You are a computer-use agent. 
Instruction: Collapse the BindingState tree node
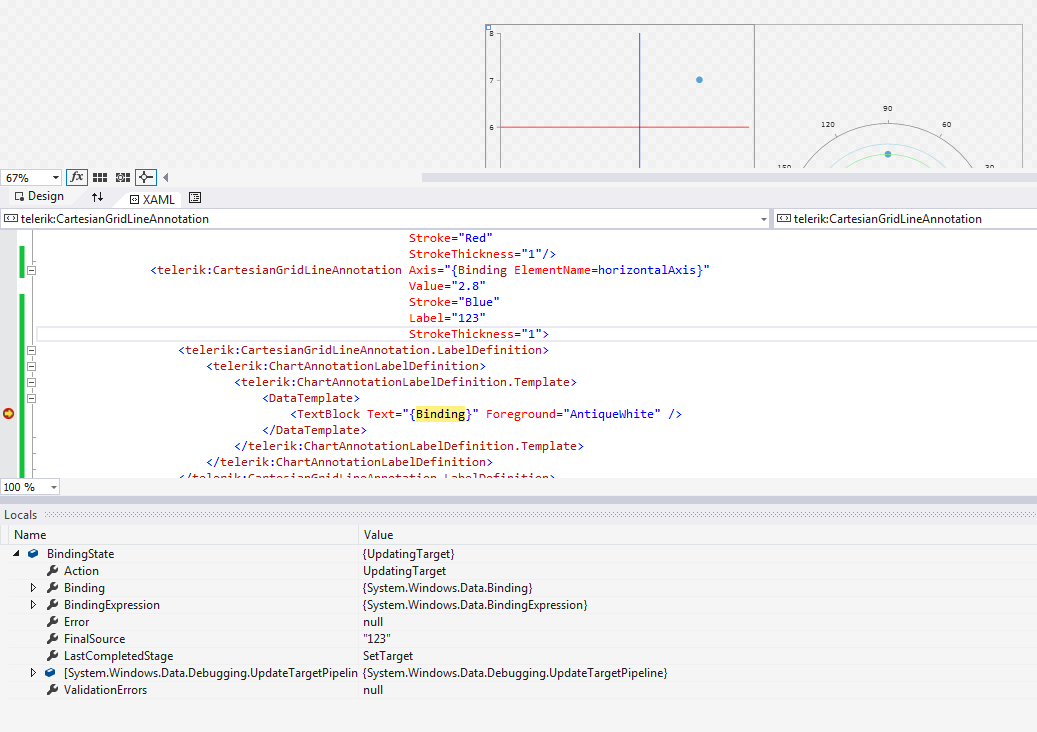pyautogui.click(x=17, y=553)
